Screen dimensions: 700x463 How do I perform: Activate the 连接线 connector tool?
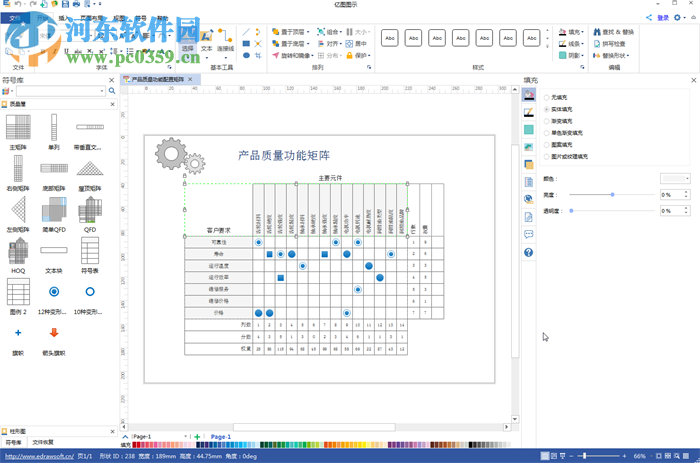pyautogui.click(x=225, y=41)
